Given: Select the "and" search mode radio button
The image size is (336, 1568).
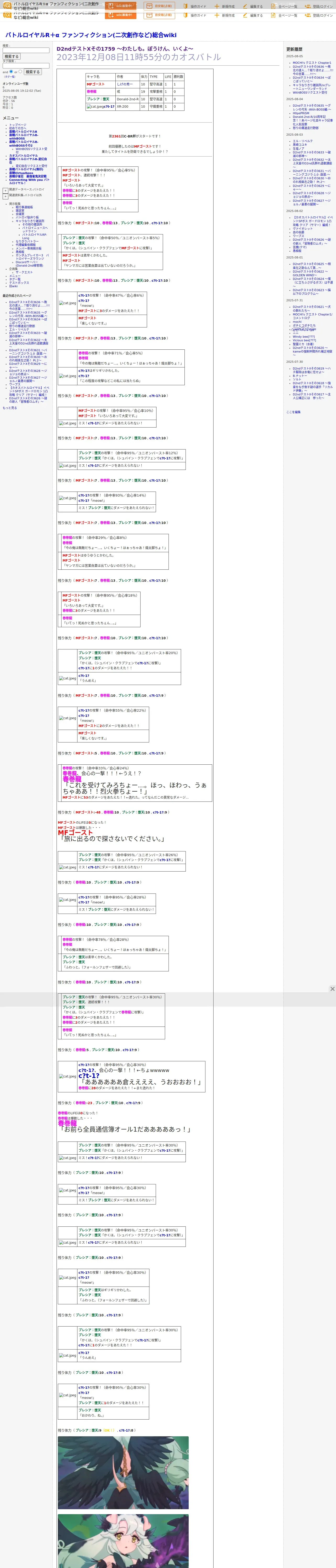Looking at the screenshot, I should coord(11,71).
